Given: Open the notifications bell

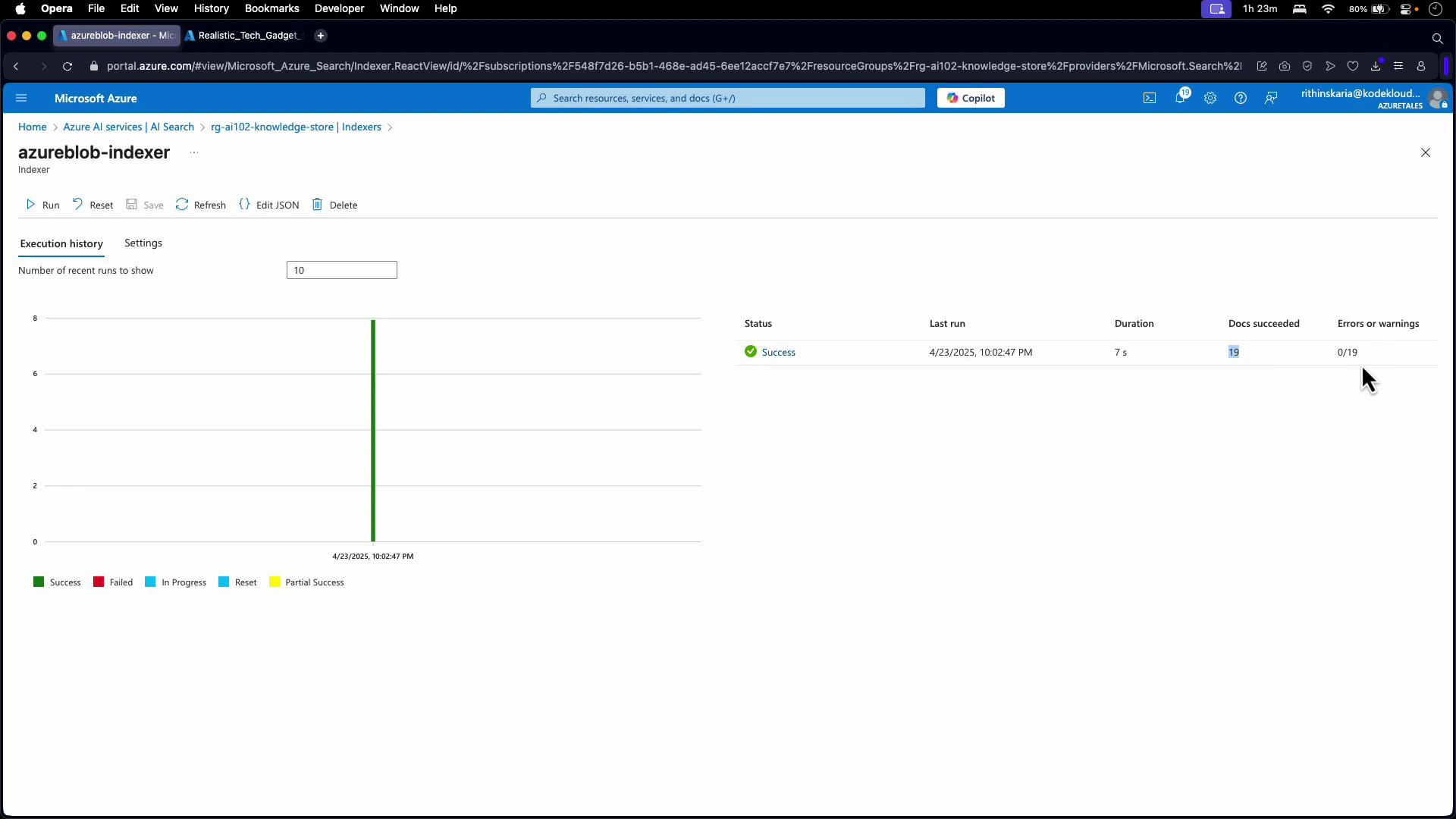Looking at the screenshot, I should tap(1181, 98).
